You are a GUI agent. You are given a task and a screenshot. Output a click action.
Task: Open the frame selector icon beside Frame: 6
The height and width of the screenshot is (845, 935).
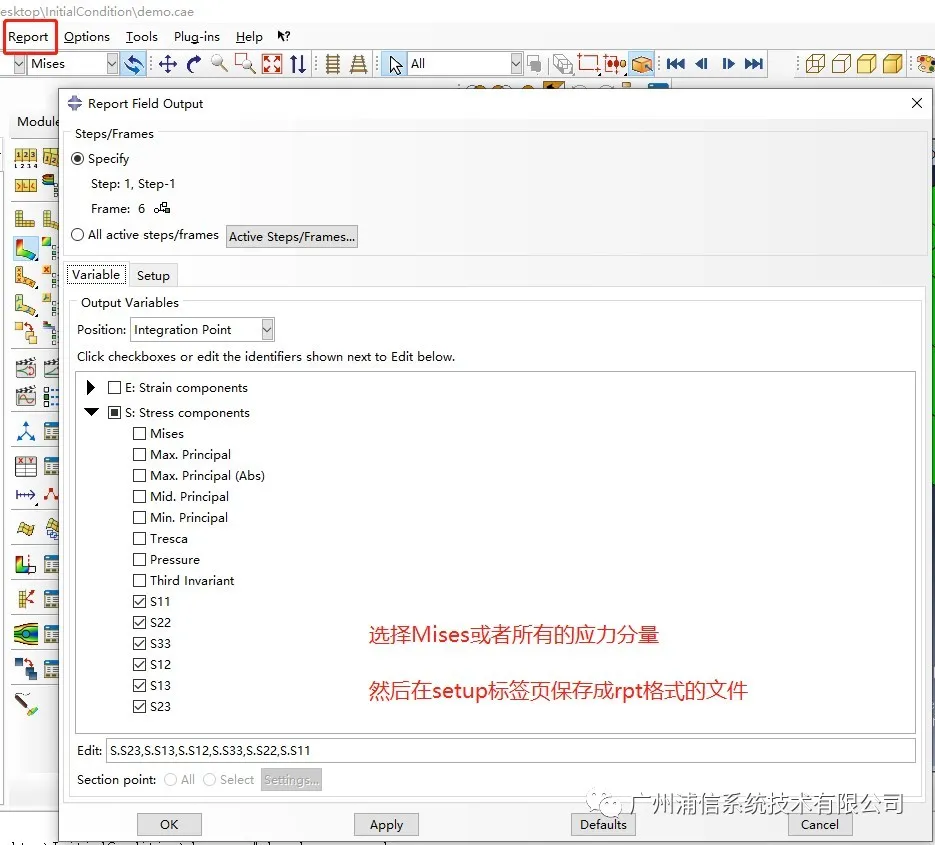pyautogui.click(x=162, y=208)
